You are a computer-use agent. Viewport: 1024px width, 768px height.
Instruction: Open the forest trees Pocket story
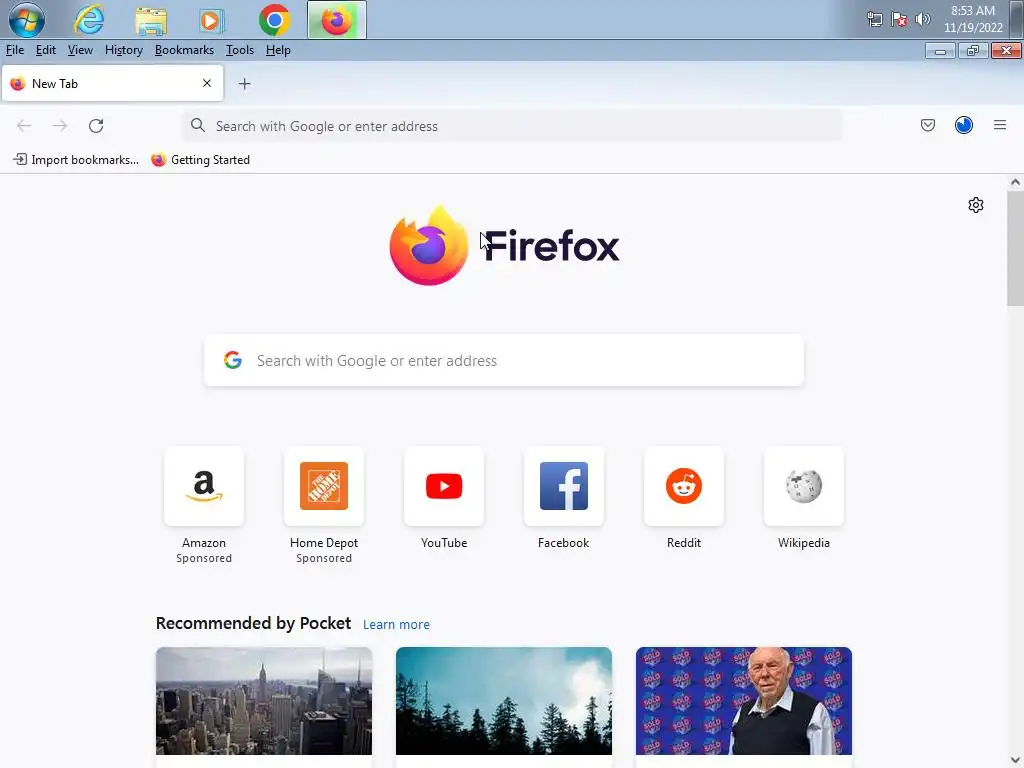tap(504, 701)
